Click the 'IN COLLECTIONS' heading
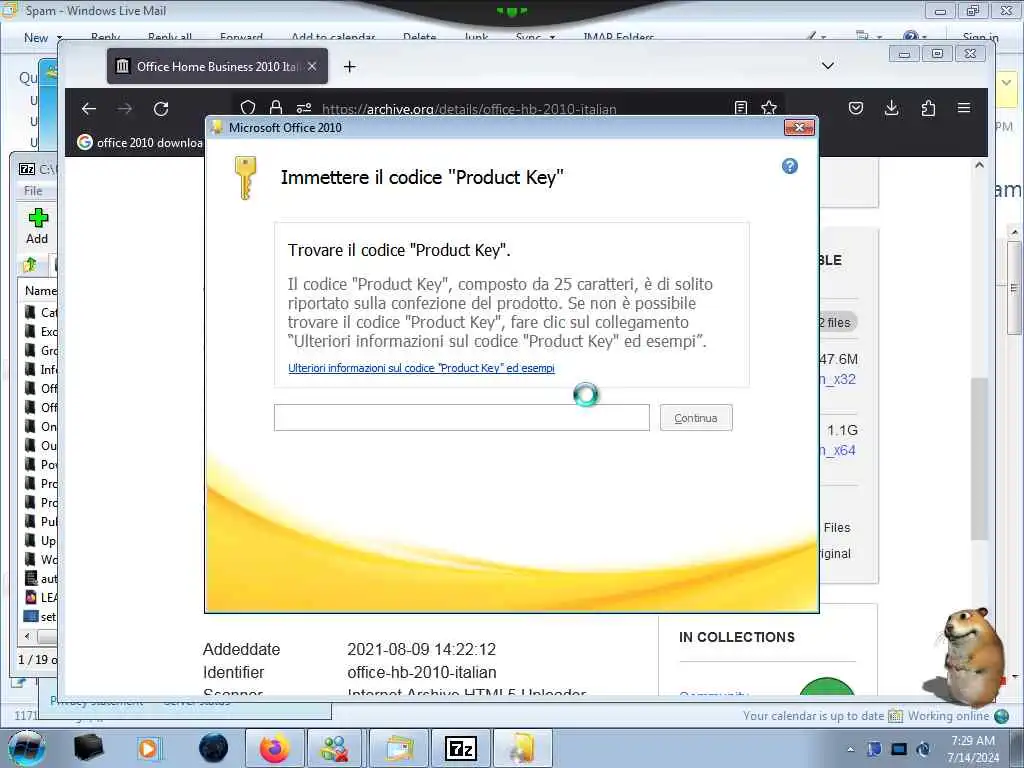Viewport: 1024px width, 768px height. coord(737,637)
